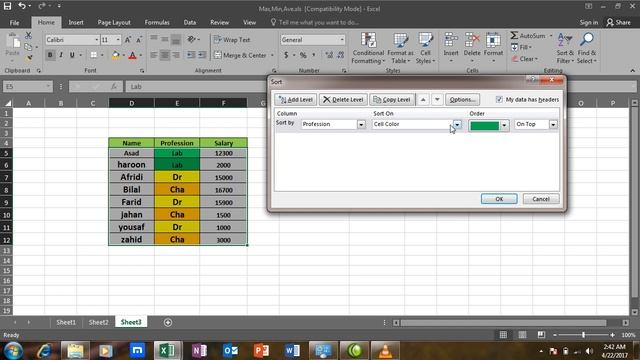Toggle My data has headers checkbox

499,99
